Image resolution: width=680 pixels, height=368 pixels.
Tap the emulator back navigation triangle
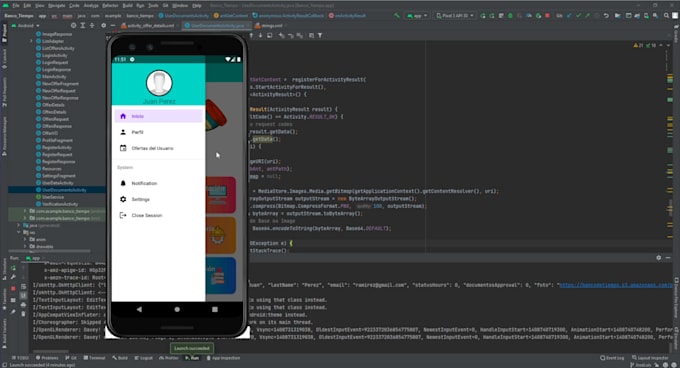(139, 309)
